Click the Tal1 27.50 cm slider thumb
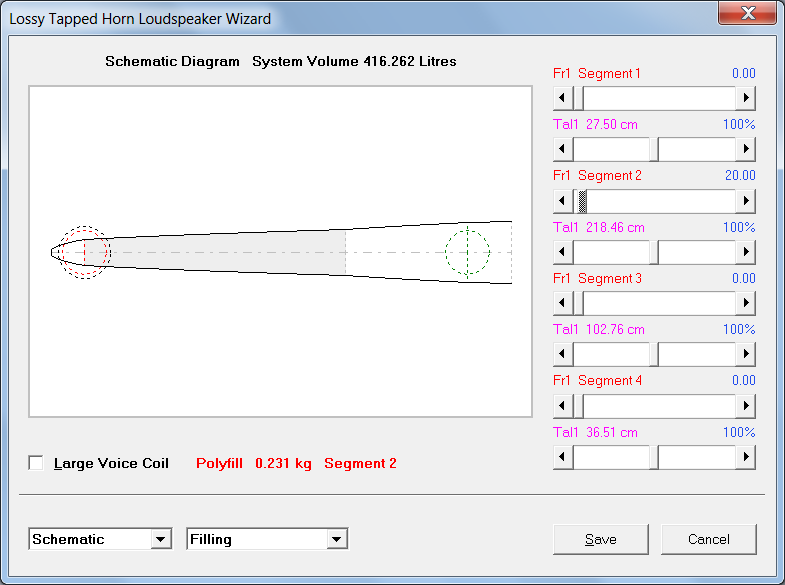The width and height of the screenshot is (785, 585). (x=654, y=149)
